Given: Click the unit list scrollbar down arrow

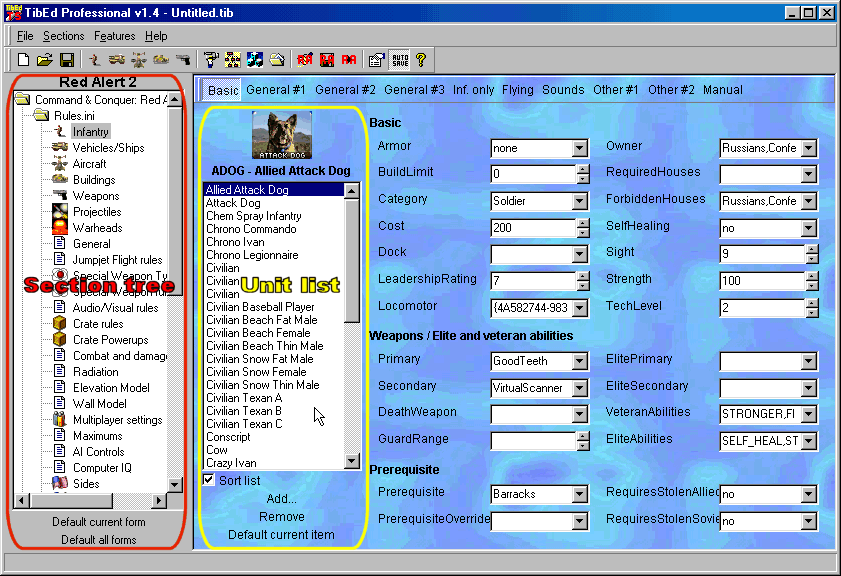Looking at the screenshot, I should 352,461.
